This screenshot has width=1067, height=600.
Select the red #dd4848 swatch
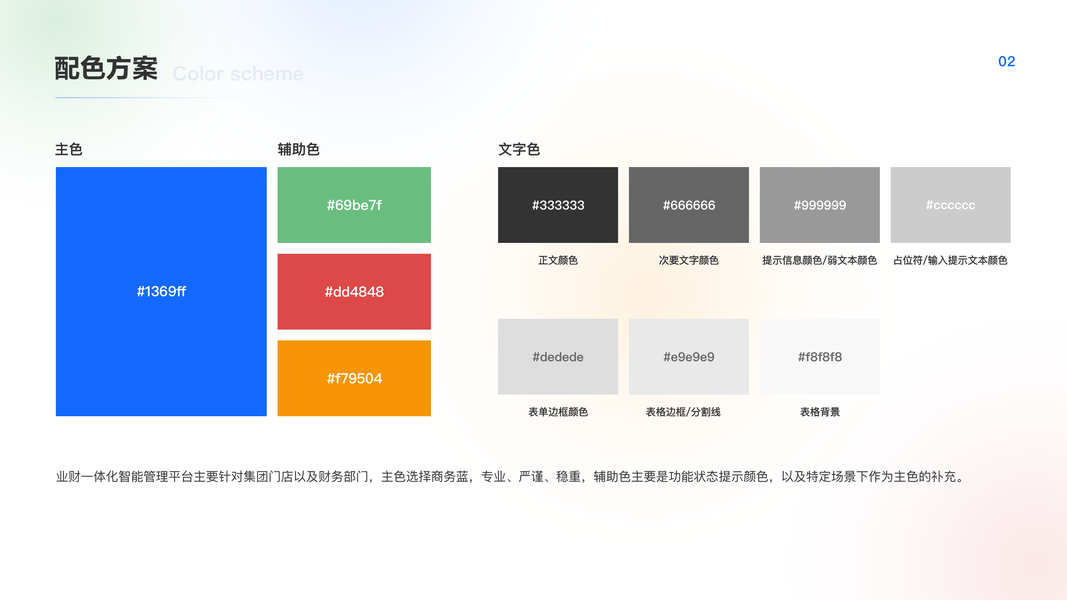pyautogui.click(x=354, y=292)
